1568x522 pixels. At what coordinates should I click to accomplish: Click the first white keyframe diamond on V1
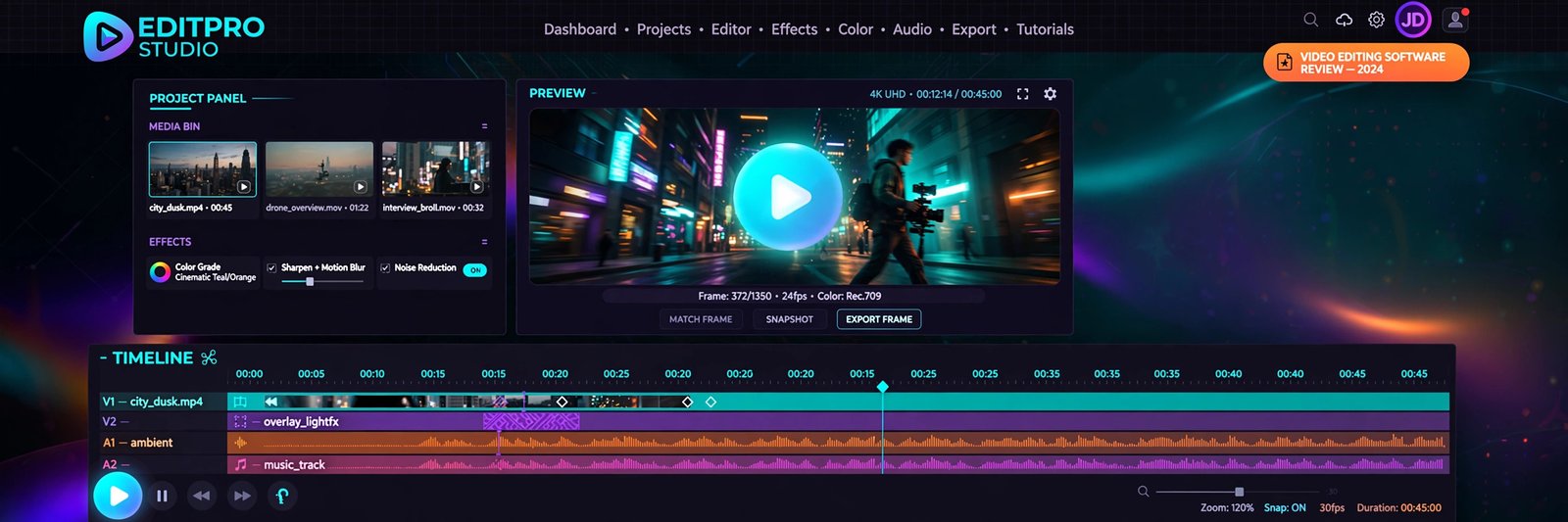[x=562, y=402]
